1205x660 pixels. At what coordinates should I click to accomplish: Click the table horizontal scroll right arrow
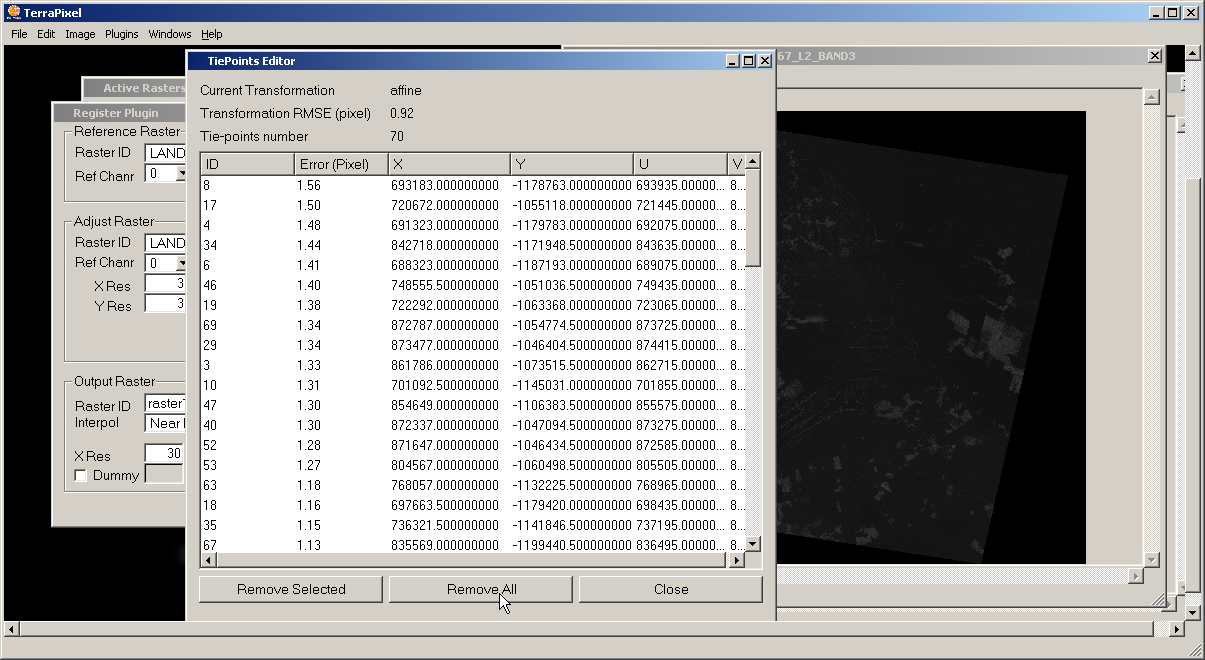(737, 560)
